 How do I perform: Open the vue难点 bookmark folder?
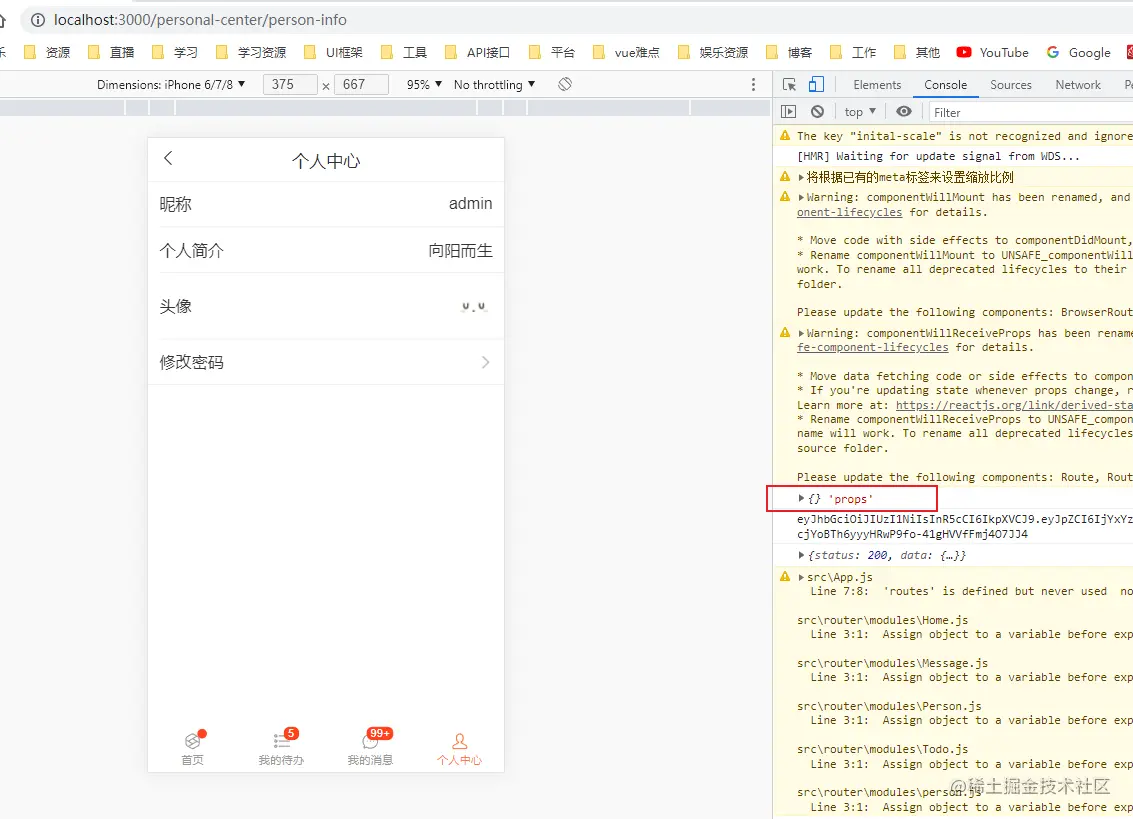coord(626,52)
